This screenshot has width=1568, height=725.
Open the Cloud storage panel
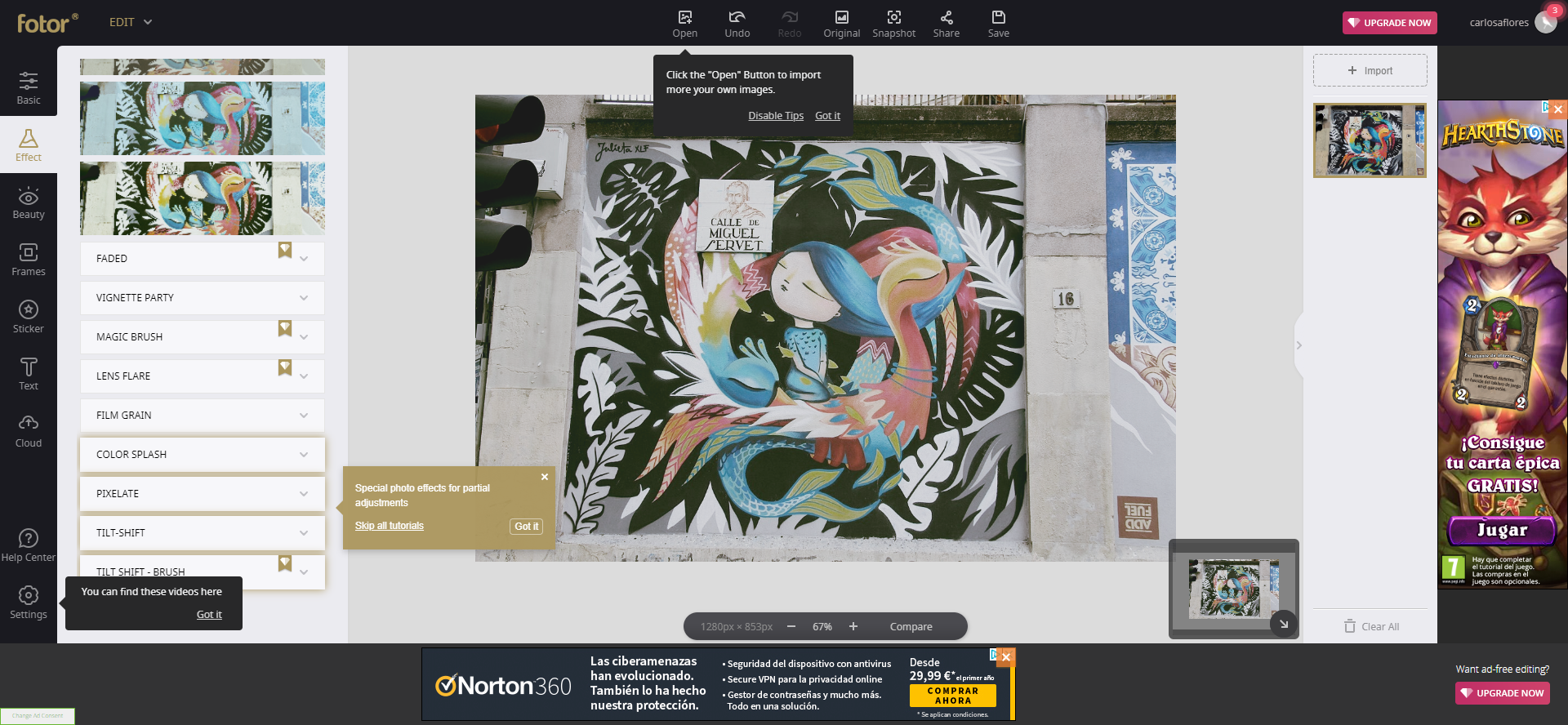point(29,431)
